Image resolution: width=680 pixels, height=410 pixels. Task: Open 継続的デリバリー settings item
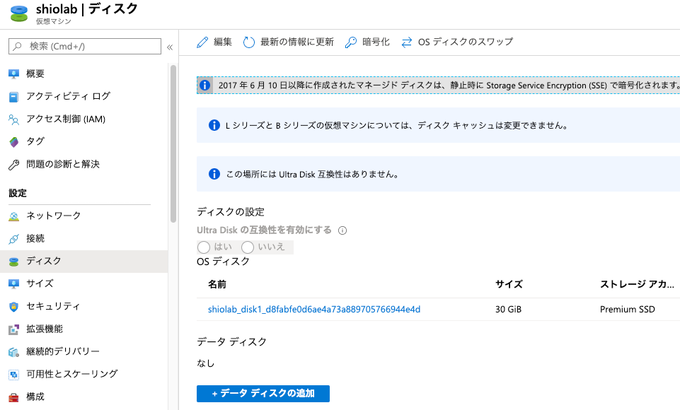pos(84,352)
